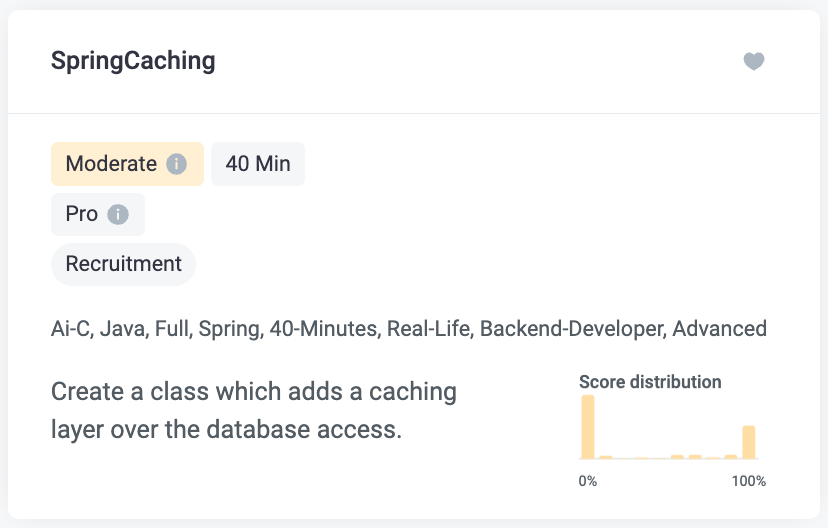Image resolution: width=828 pixels, height=528 pixels.
Task: Favorite the SpringCaching task with heart icon
Action: (754, 61)
